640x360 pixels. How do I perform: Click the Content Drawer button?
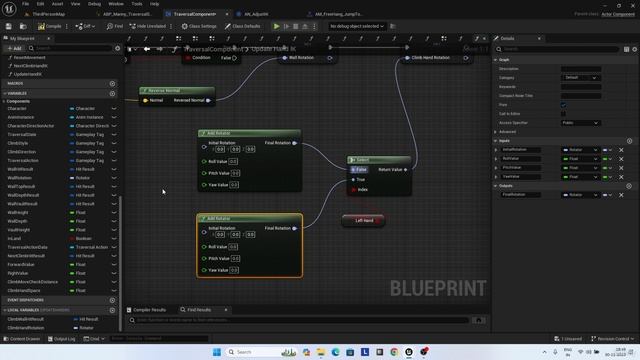click(22, 339)
